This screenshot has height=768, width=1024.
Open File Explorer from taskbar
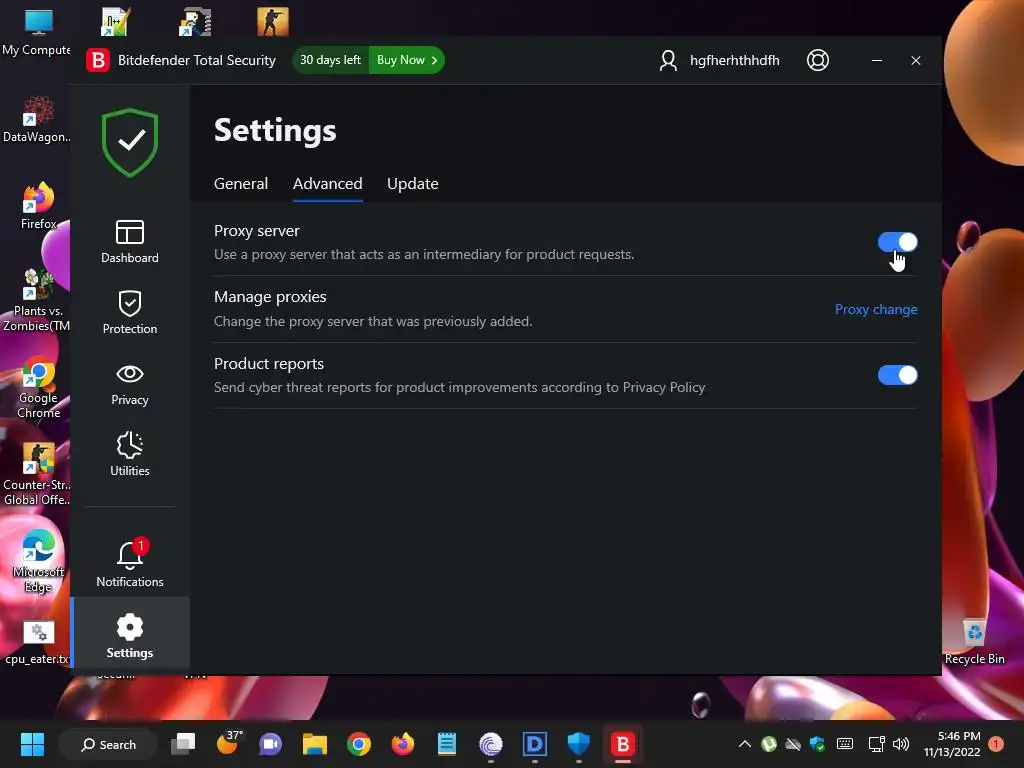point(315,744)
